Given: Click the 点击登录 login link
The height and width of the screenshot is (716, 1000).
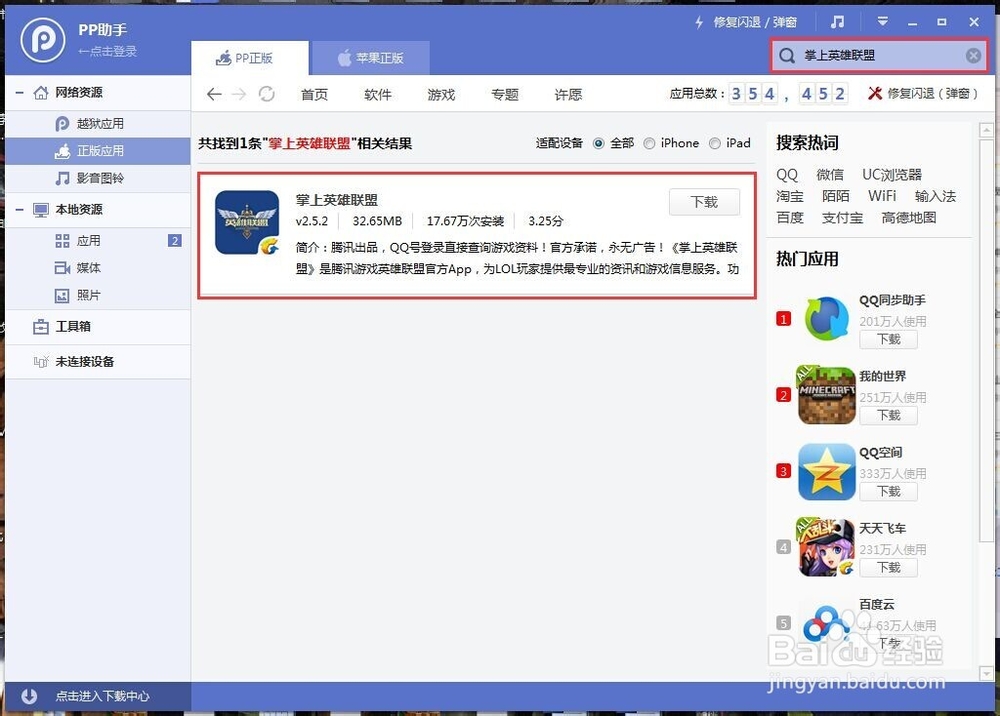Looking at the screenshot, I should pos(107,52).
